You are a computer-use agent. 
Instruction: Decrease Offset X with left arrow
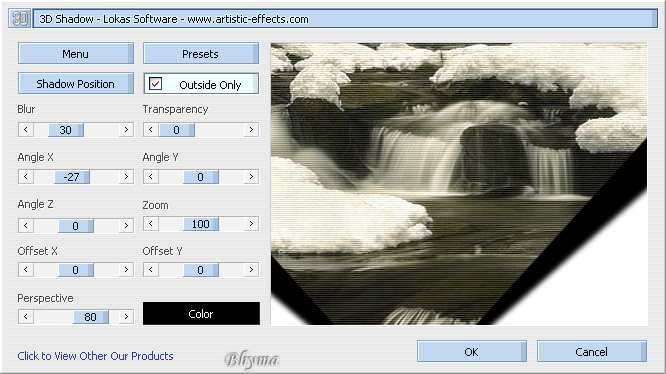(x=26, y=270)
